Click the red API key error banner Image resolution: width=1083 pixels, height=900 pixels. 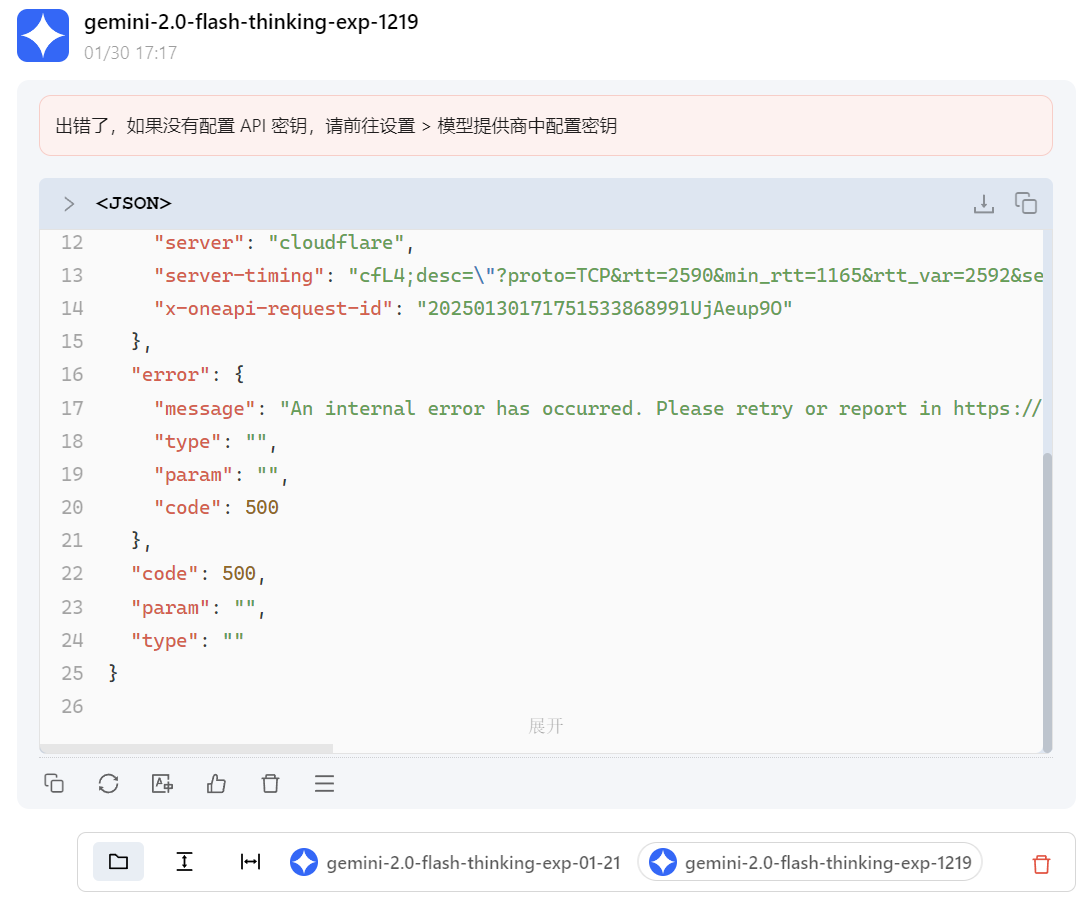click(x=546, y=126)
